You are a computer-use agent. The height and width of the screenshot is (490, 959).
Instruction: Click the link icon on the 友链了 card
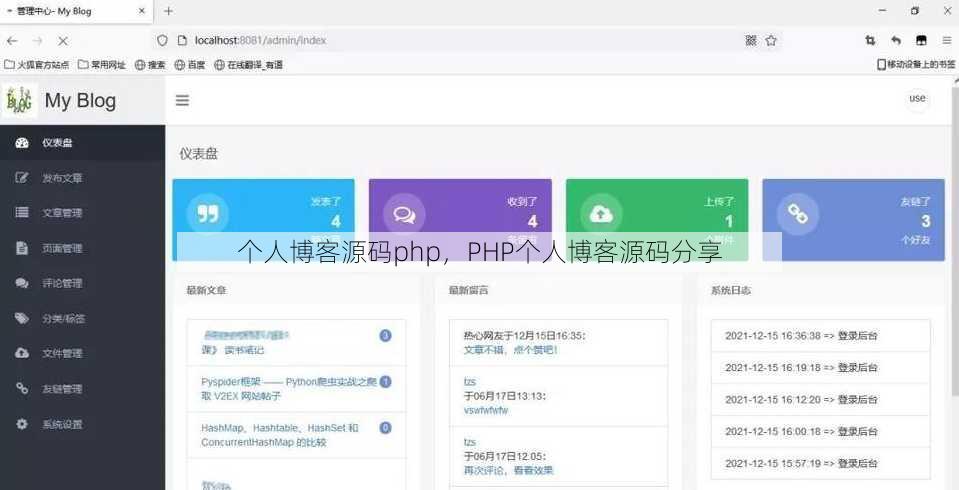(x=798, y=213)
